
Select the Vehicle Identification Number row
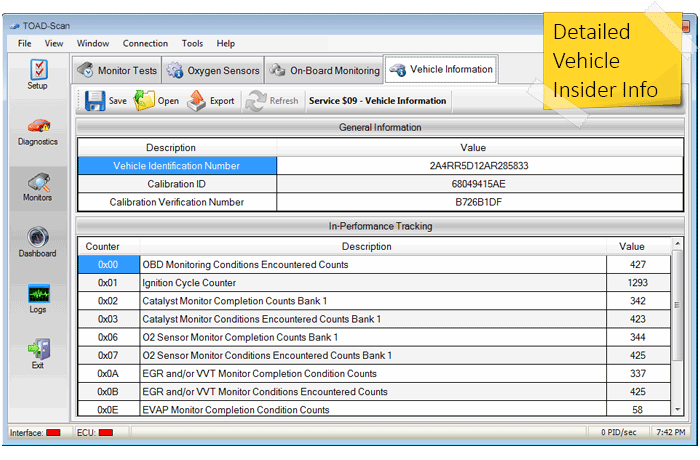[x=380, y=166]
